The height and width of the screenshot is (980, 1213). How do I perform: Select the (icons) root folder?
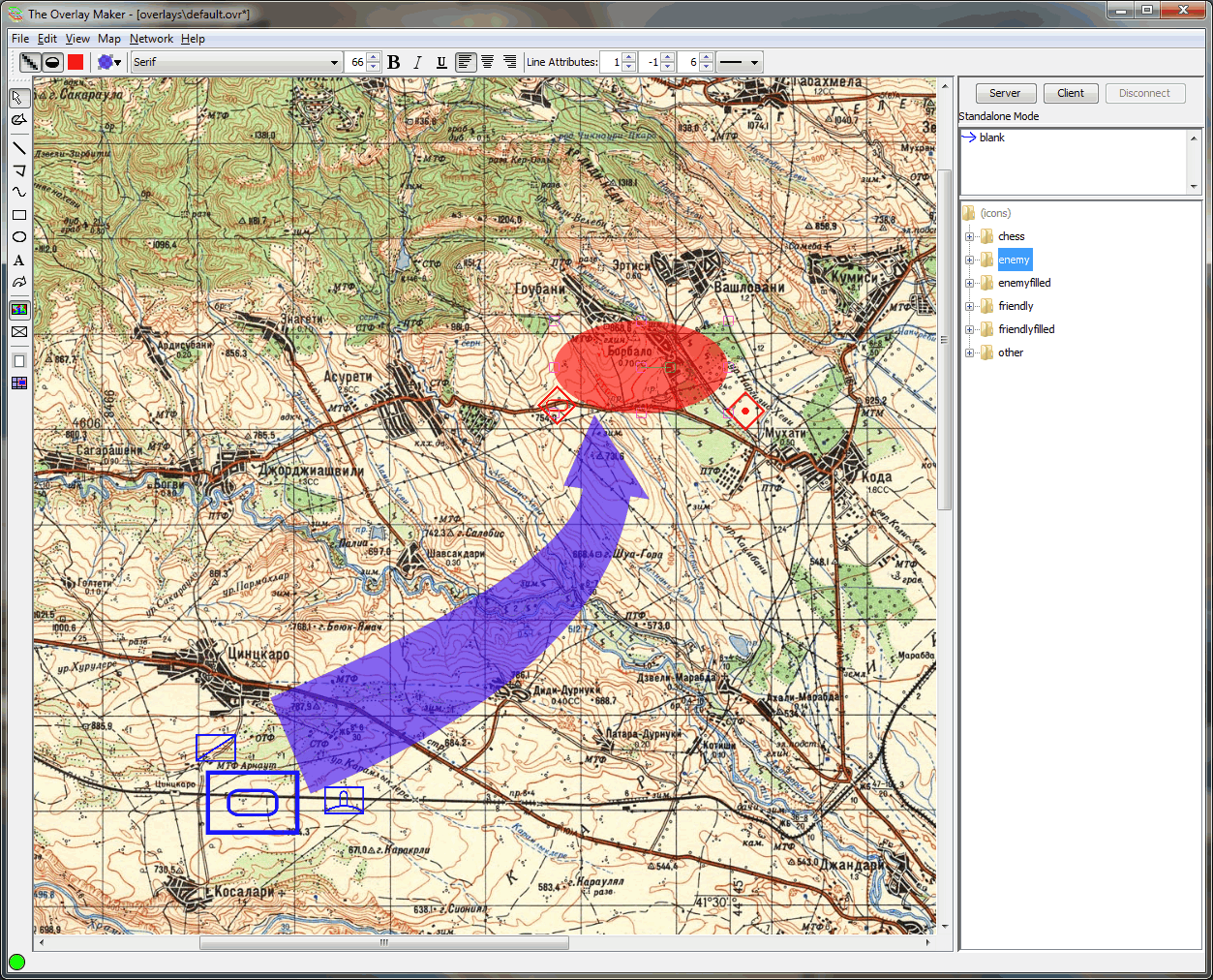(x=995, y=213)
